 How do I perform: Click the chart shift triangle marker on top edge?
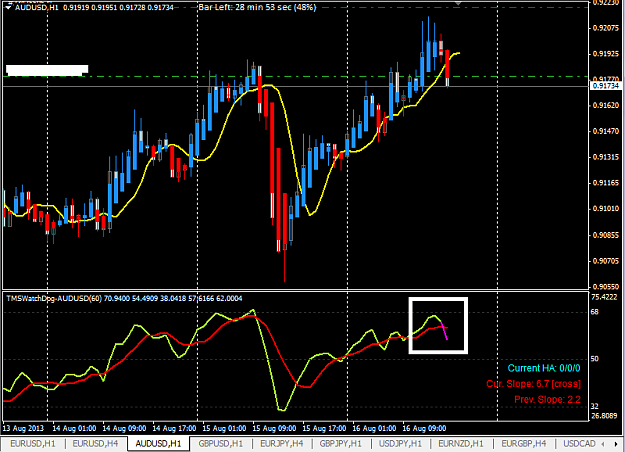458,3
